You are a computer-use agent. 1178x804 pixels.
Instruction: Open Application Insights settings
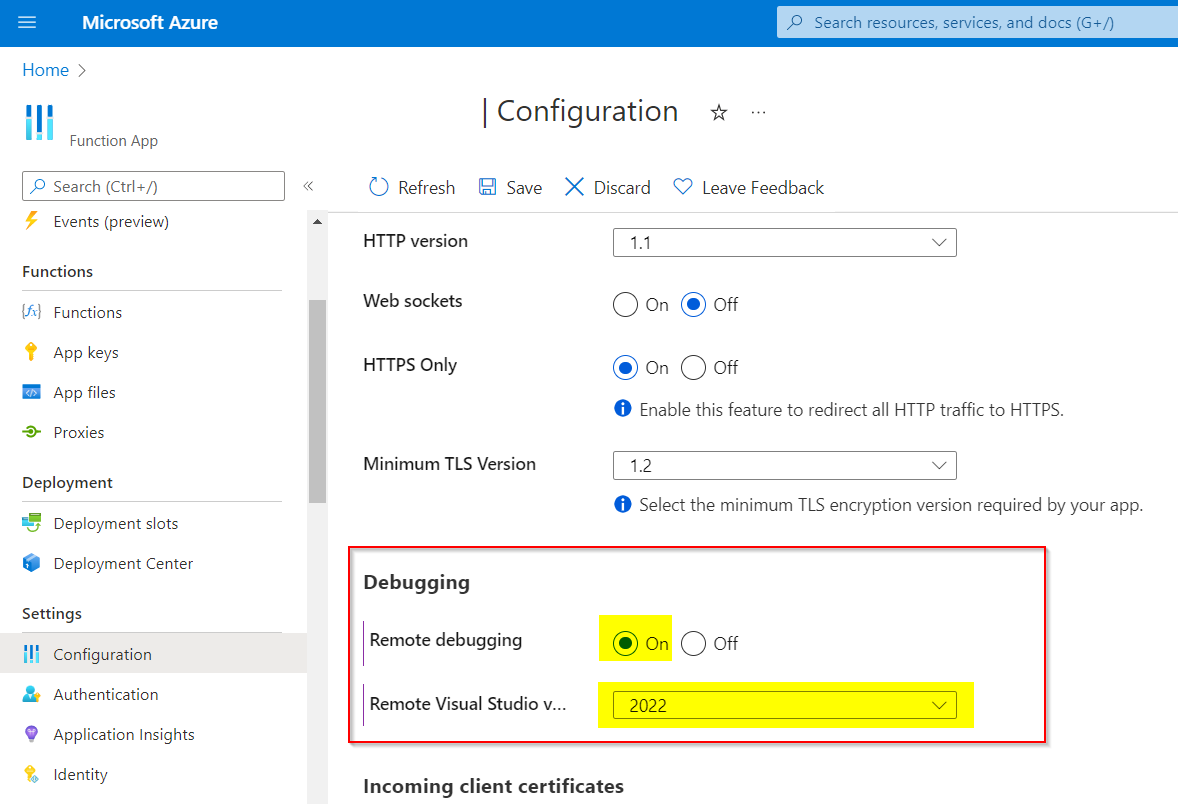click(x=124, y=733)
